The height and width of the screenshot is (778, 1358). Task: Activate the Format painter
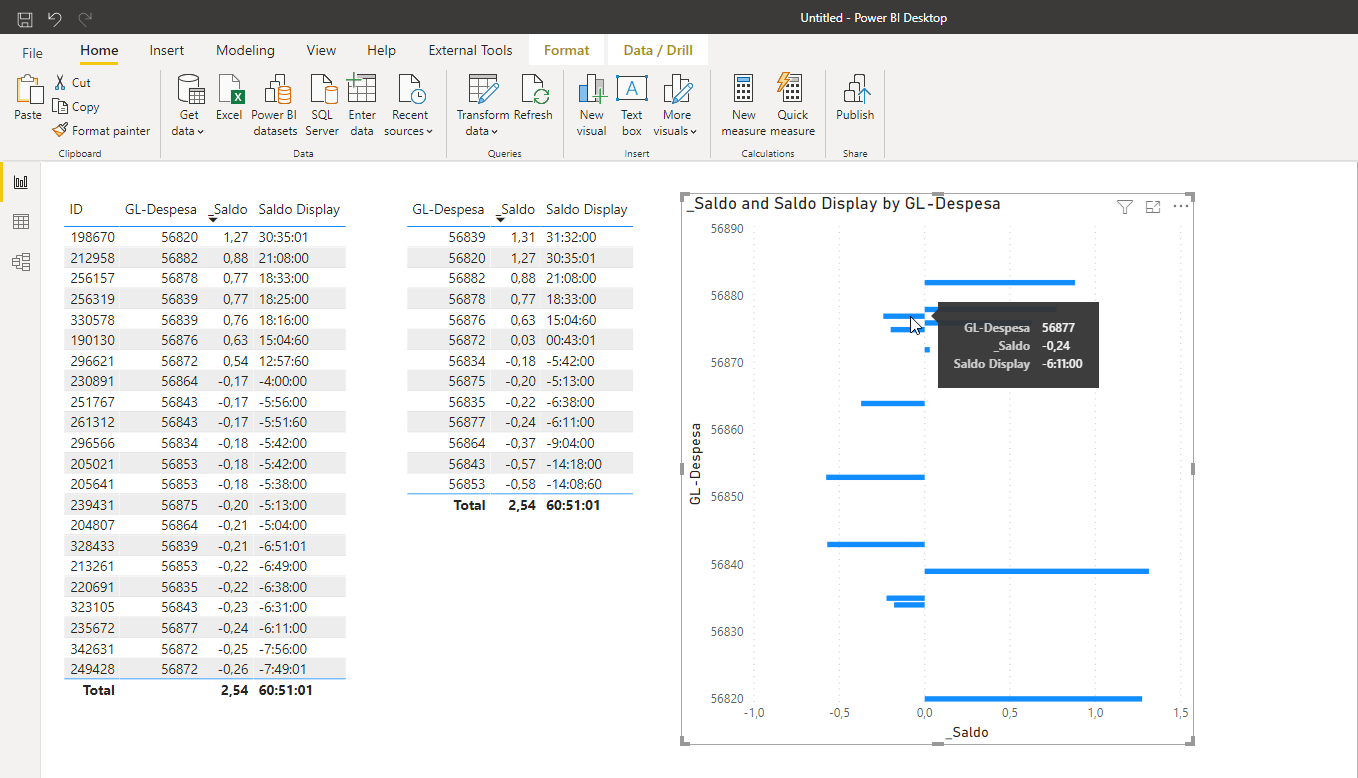[101, 131]
